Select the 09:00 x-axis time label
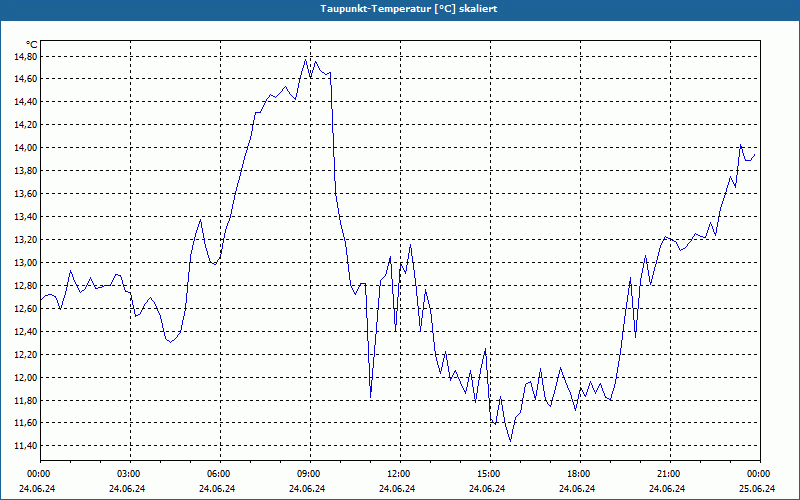Viewport: 800px width, 500px height. pos(308,474)
